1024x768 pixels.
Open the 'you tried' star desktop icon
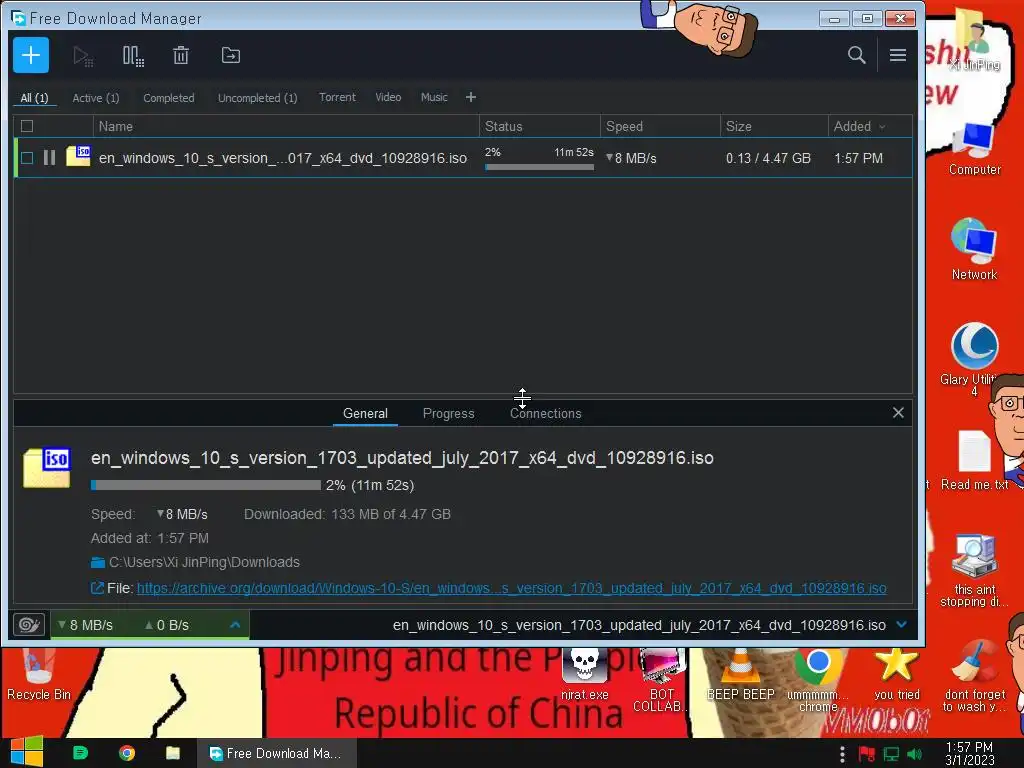[897, 675]
